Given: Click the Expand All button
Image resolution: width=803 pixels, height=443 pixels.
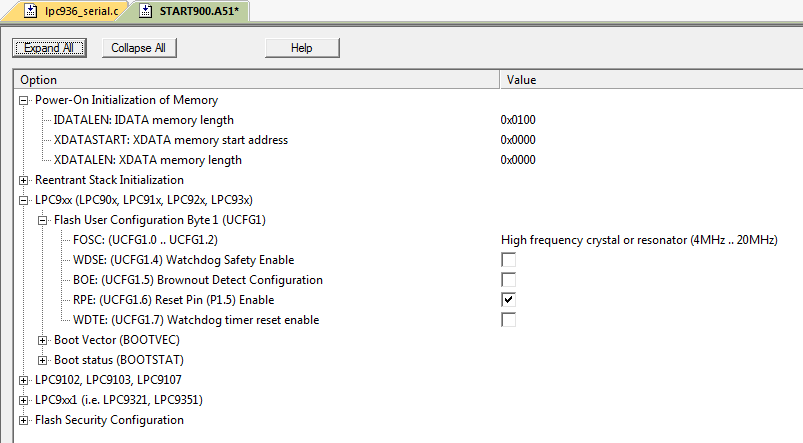Looking at the screenshot, I should coord(49,48).
